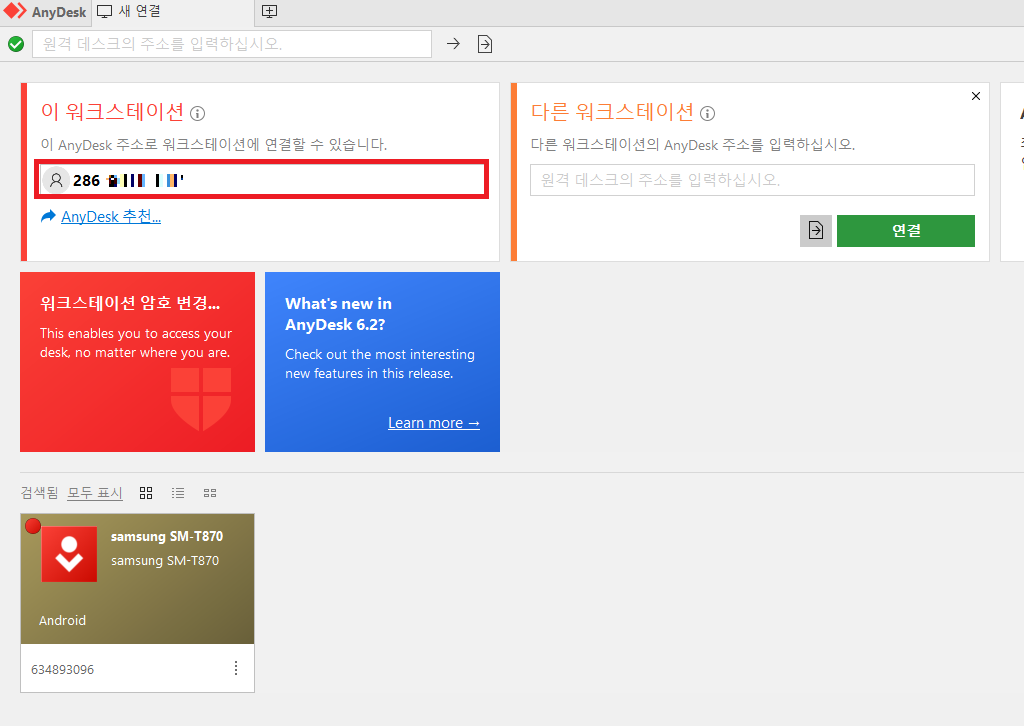Focus the 다른 워크스테이션 address input
The height and width of the screenshot is (726, 1024).
point(752,180)
